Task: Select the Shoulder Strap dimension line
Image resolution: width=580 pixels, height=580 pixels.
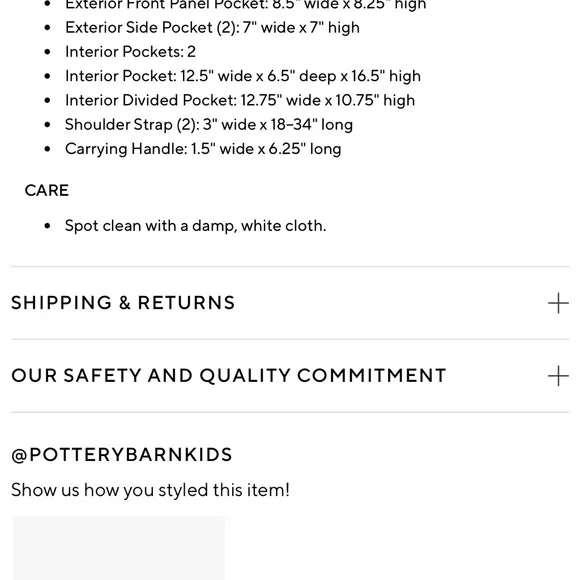Action: click(x=209, y=125)
